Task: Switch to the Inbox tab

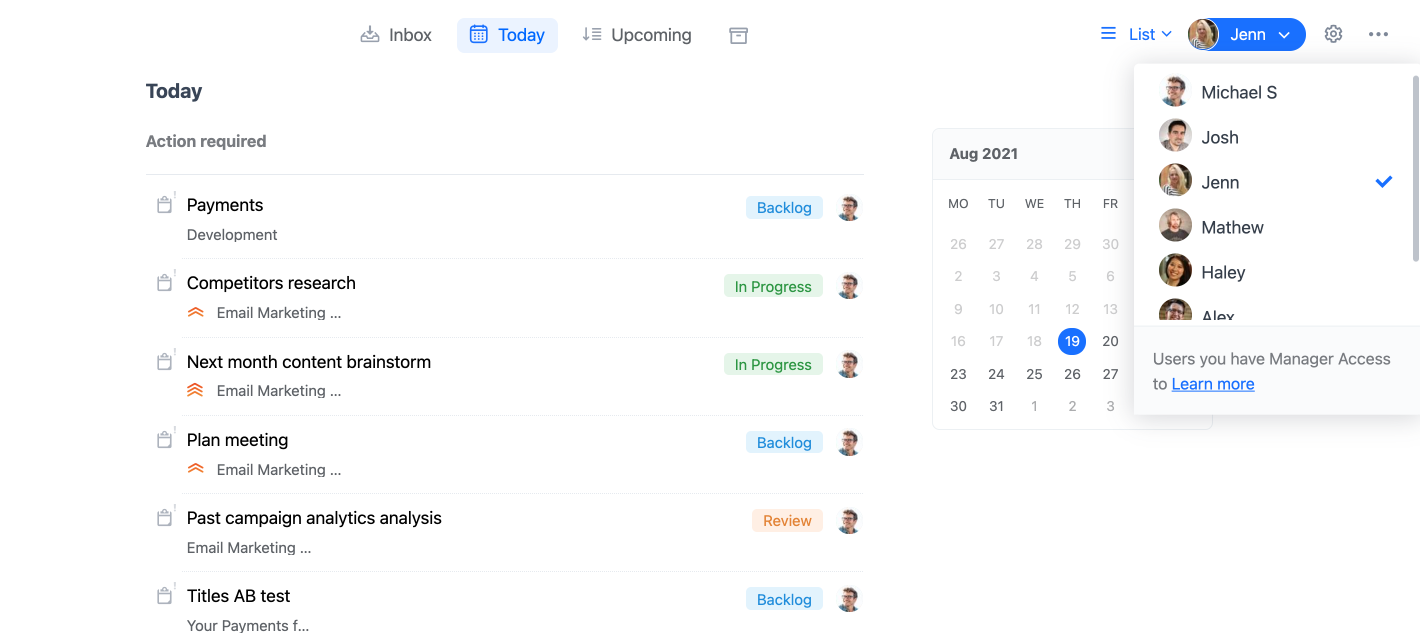Action: (x=396, y=35)
